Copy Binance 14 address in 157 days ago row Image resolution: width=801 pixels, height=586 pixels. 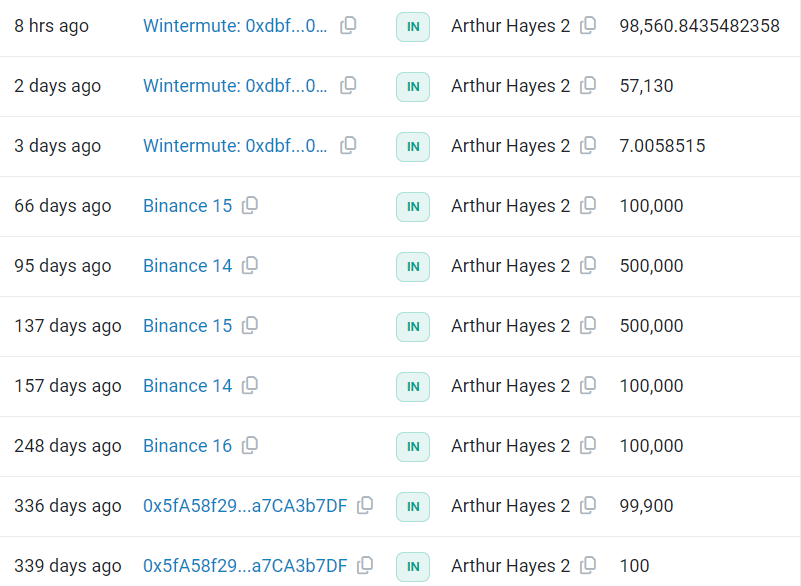[x=250, y=385]
